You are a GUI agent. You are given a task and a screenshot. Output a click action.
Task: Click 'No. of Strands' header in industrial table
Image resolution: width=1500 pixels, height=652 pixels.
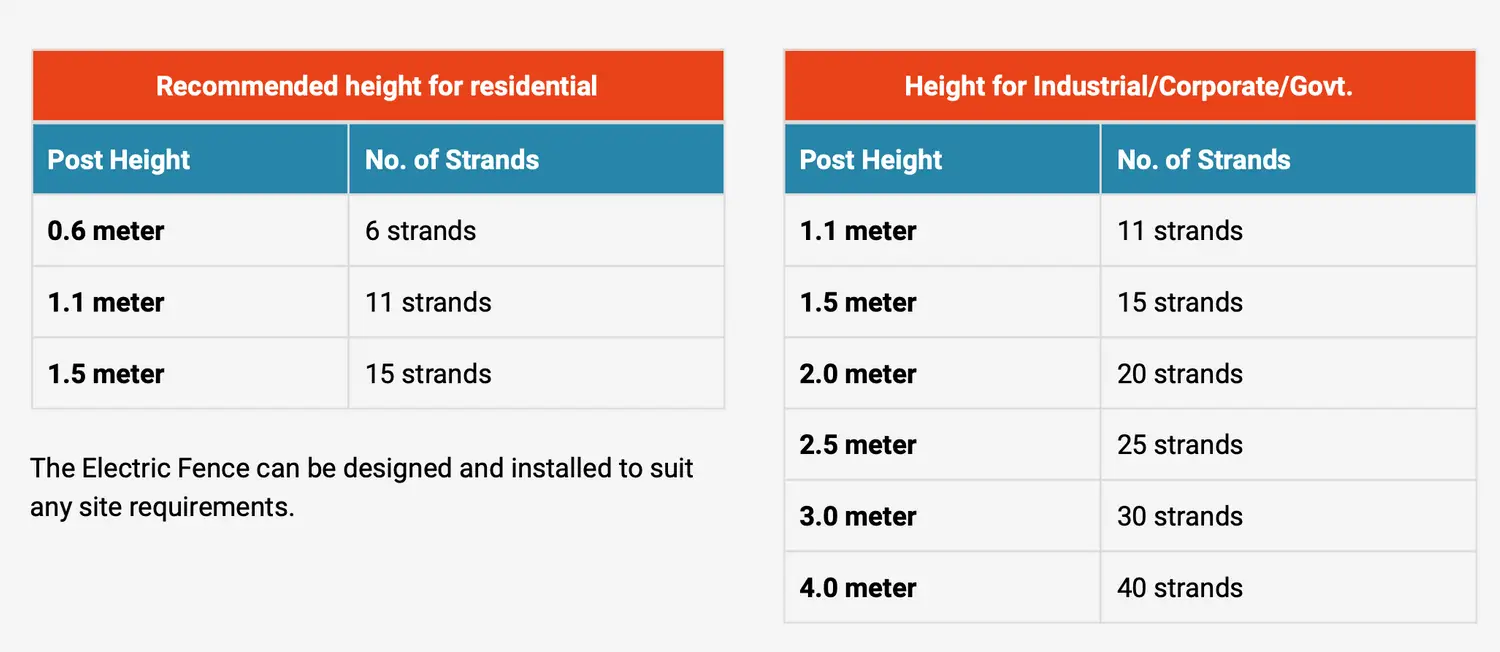tap(1204, 160)
